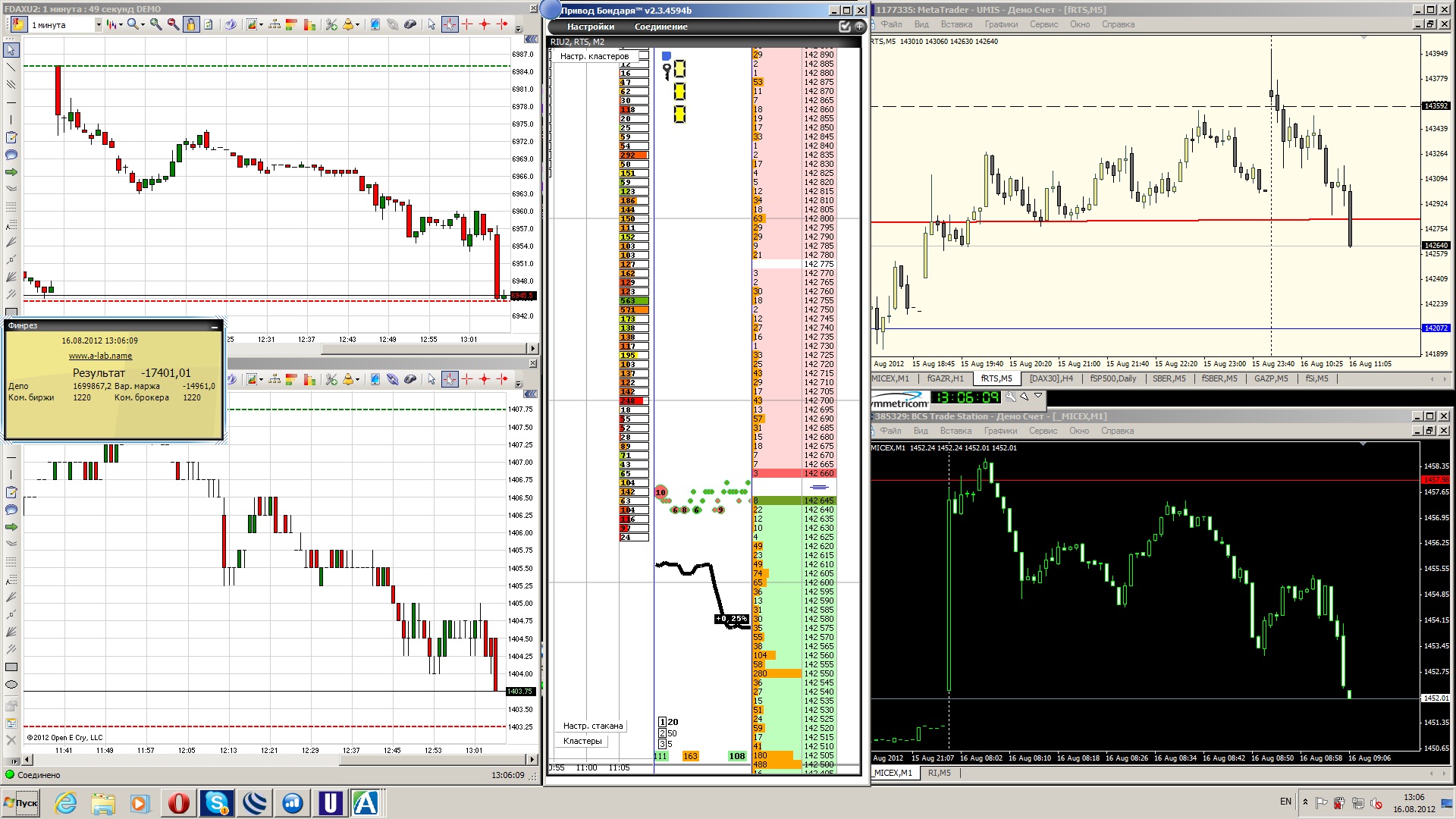Expand the alert bell dropdown in top toolbar
This screenshot has width=1456, height=819.
click(x=358, y=25)
